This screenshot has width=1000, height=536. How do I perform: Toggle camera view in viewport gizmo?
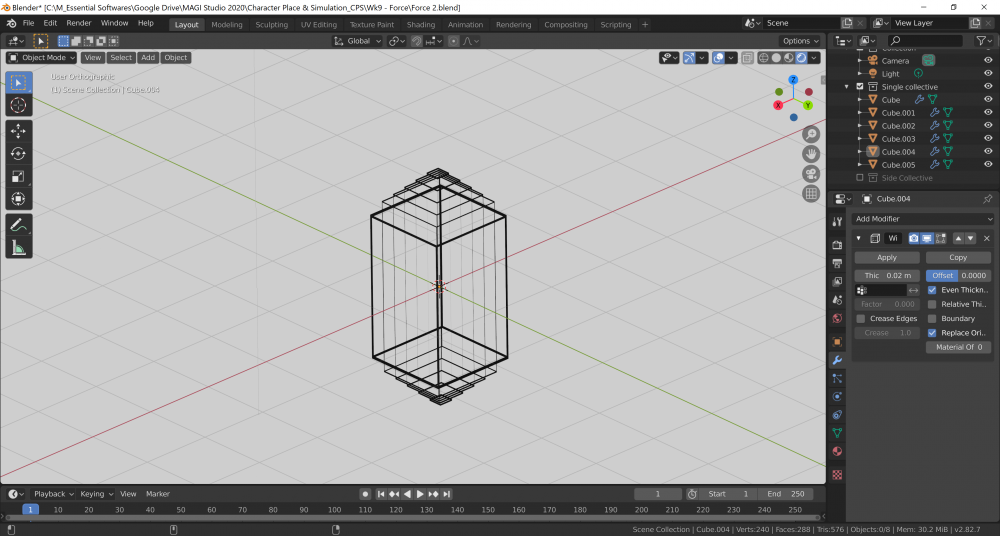(x=811, y=173)
